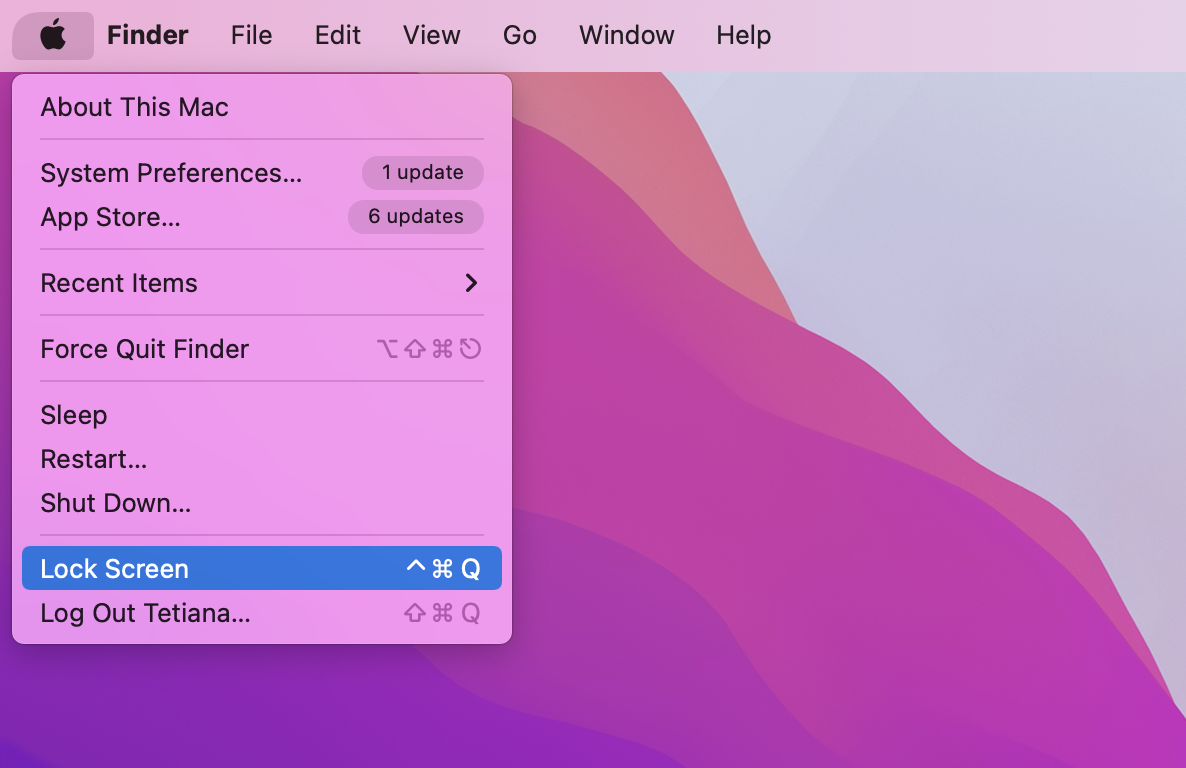1186x768 pixels.
Task: Select Restart… in the Apple menu
Action: (x=262, y=459)
